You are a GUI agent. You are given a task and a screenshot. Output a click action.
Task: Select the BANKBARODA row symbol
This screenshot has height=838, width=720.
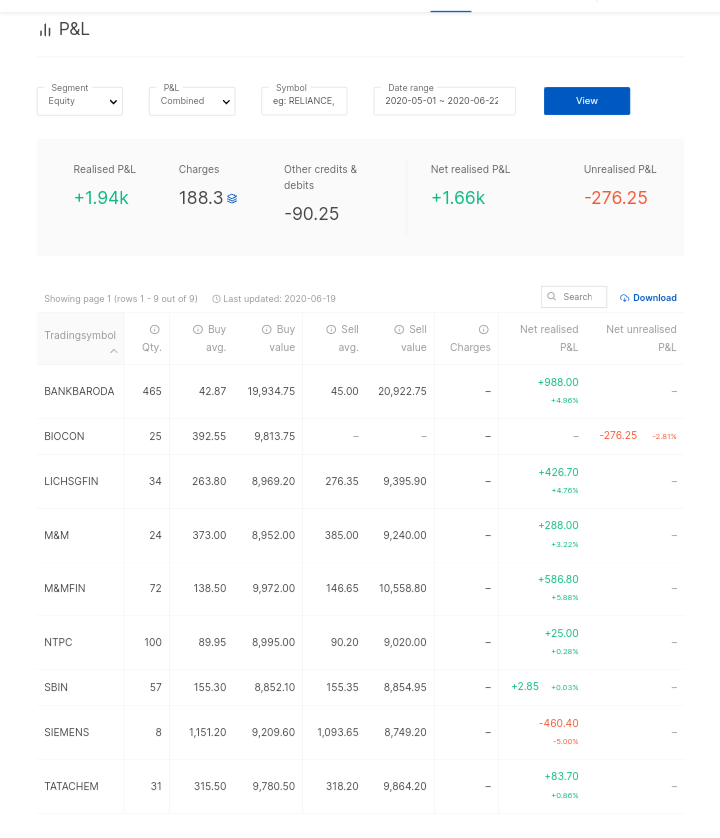point(79,391)
